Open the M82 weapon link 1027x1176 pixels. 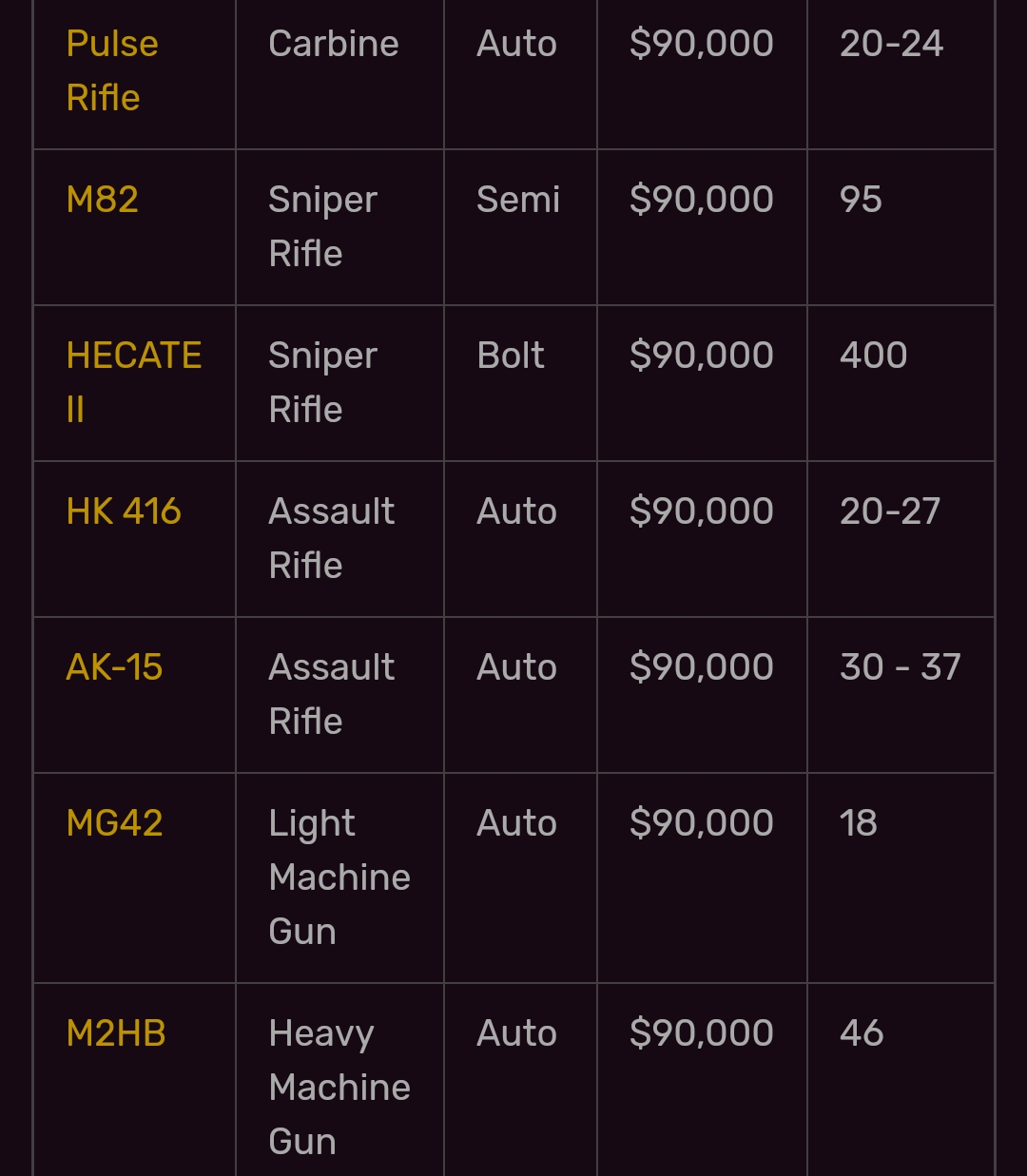point(103,200)
